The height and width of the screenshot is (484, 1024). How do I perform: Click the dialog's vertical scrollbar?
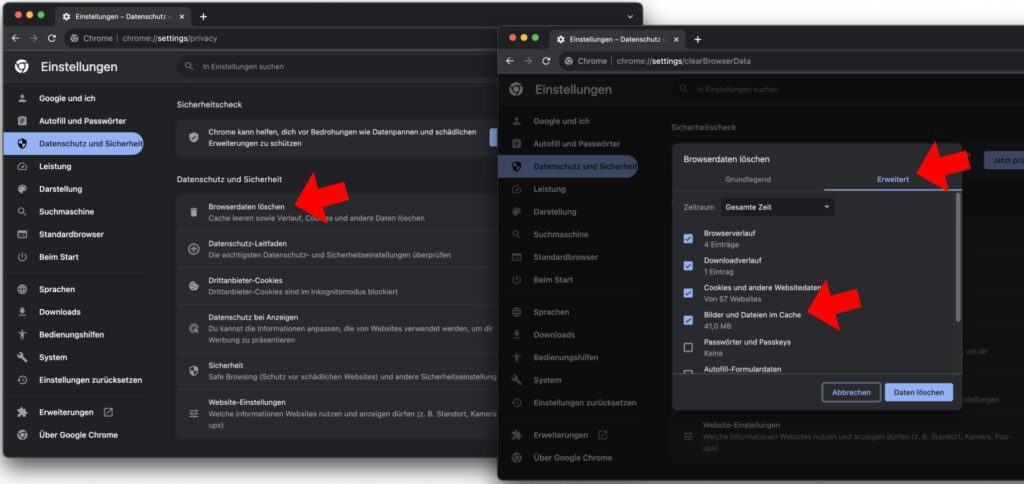point(958,257)
